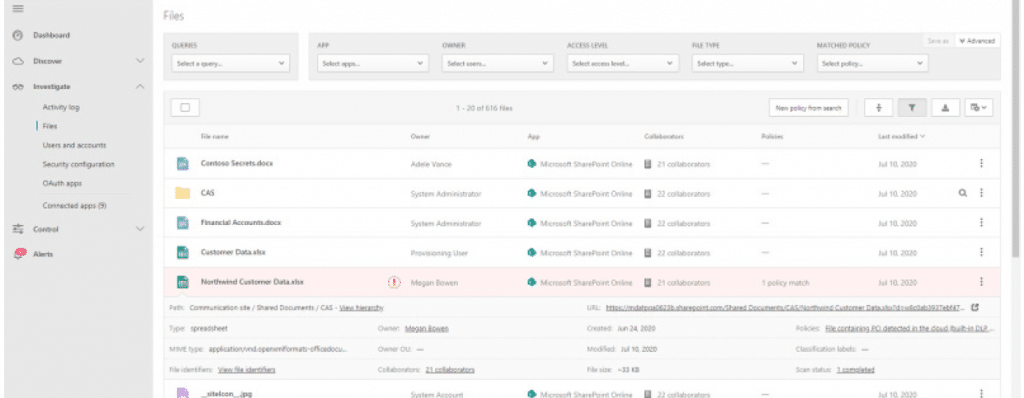This screenshot has width=1024, height=398.
Task: Tick the select-all files checkbox
Action: click(x=185, y=108)
